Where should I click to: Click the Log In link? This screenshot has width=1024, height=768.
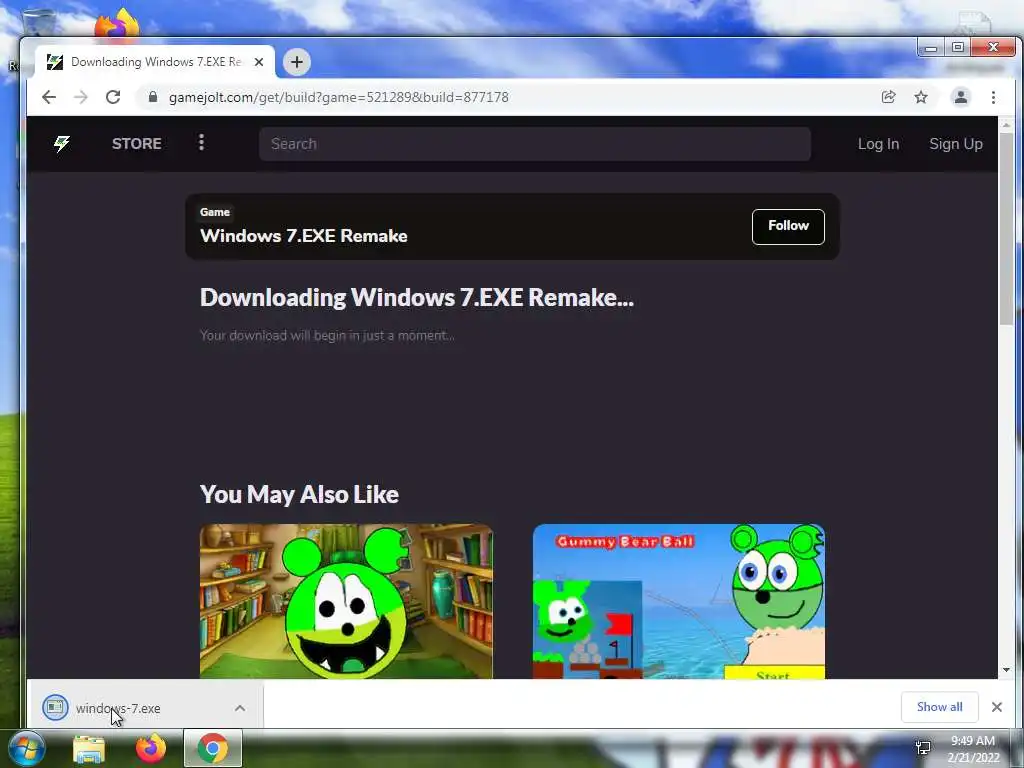878,144
